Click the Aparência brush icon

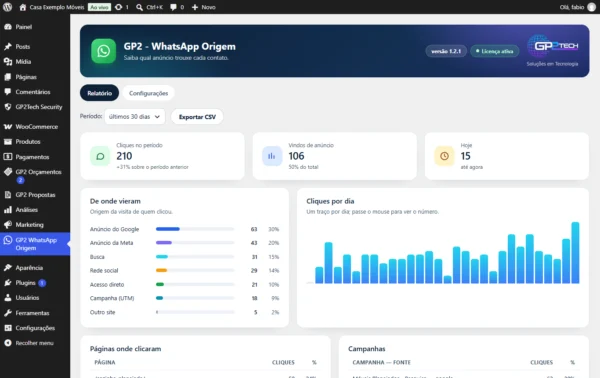pos(8,267)
